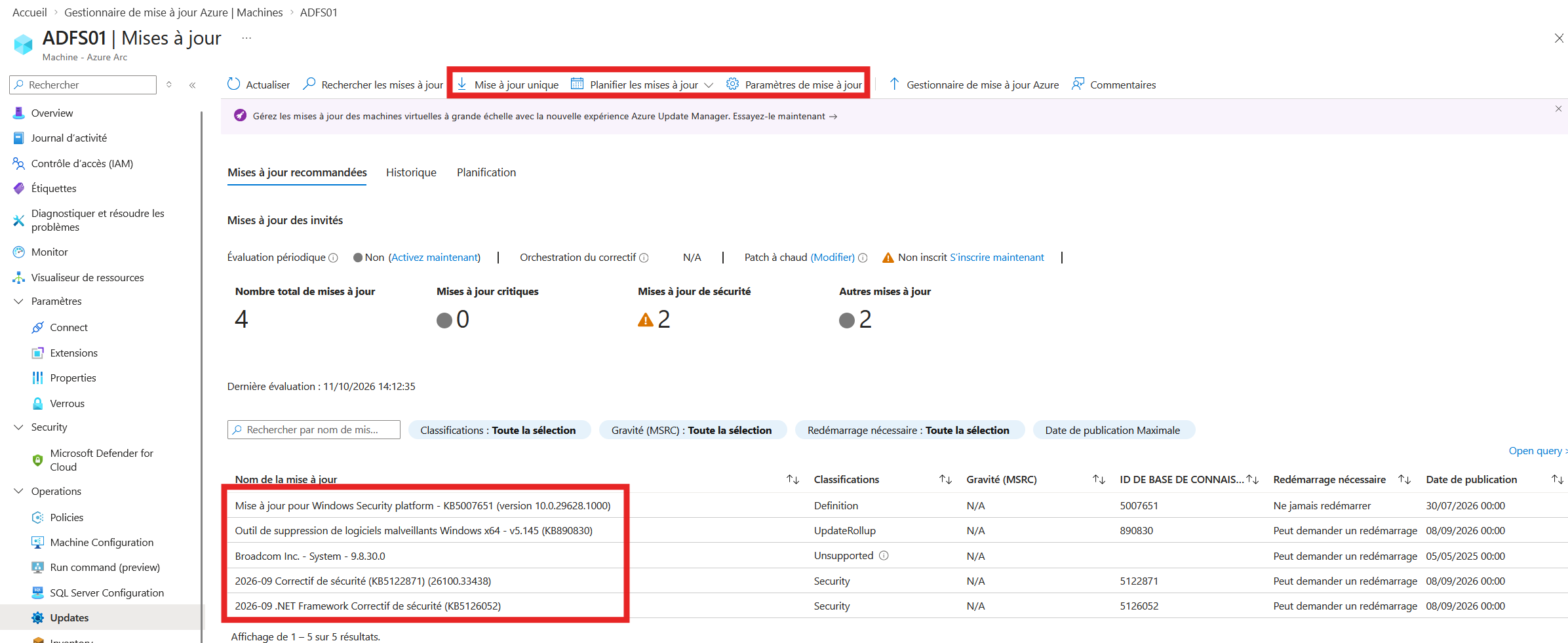Click the ellipsis more options next to page title

tap(246, 38)
